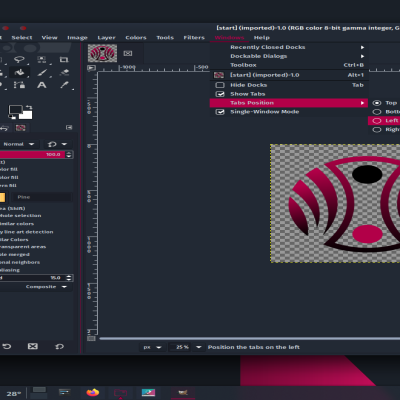Open the Tools menu
The image size is (400, 400).
click(x=165, y=38)
